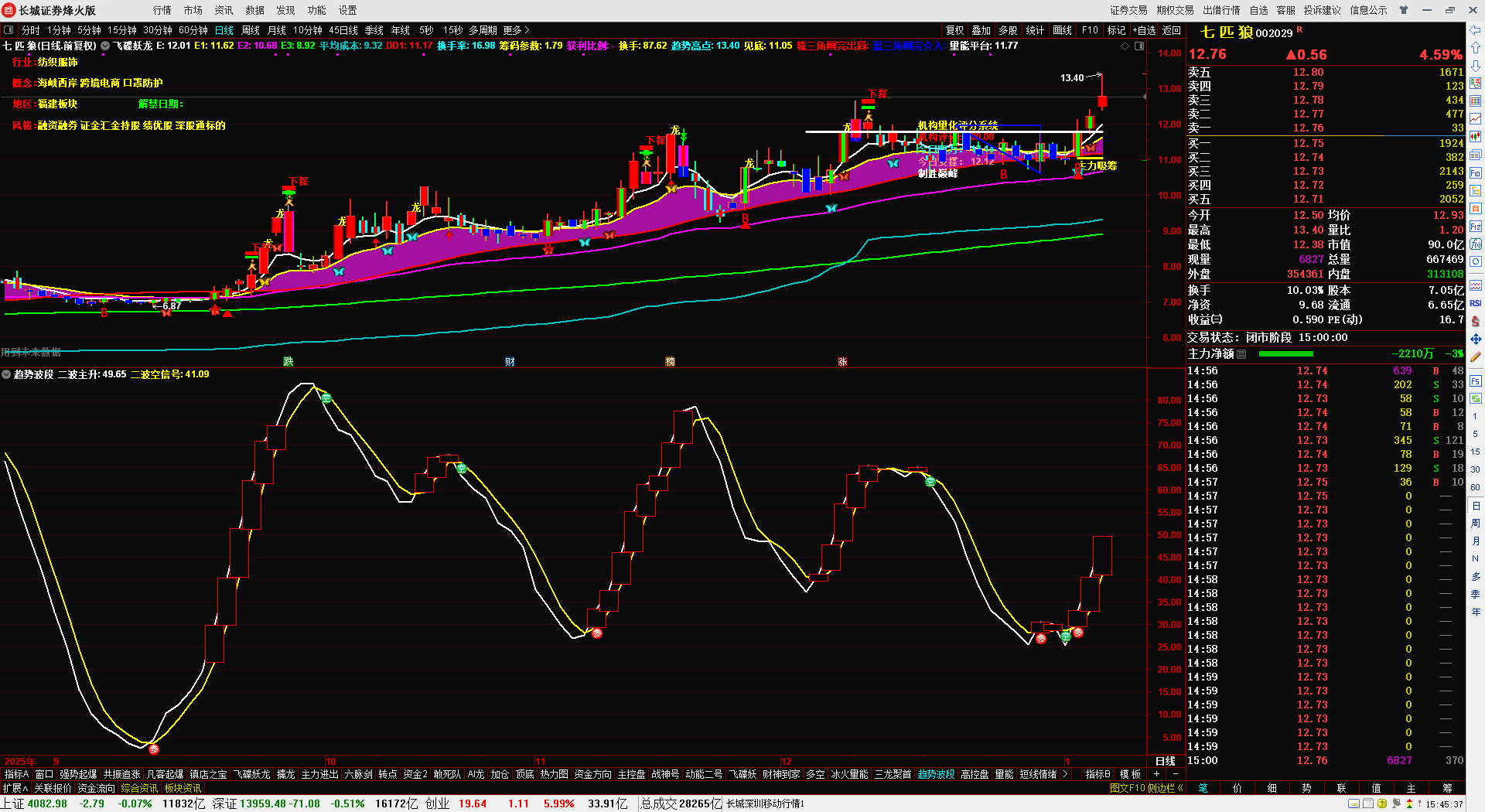Open the F10 company info button

click(1090, 30)
